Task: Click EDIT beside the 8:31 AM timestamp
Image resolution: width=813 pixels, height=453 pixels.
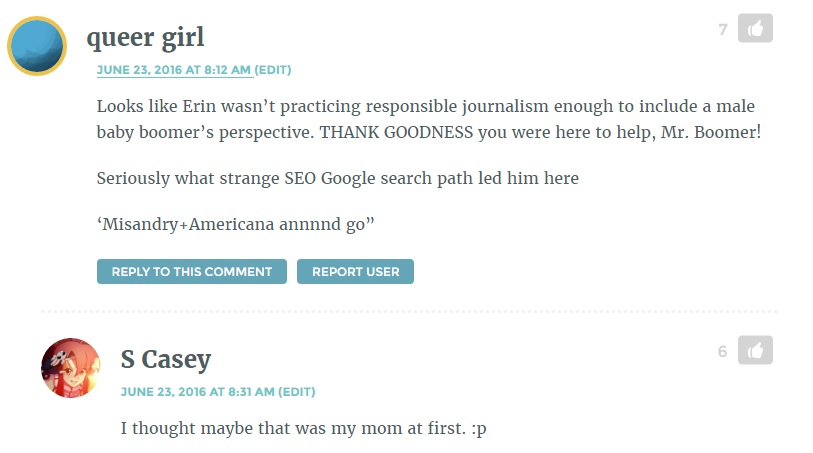Action: click(x=297, y=392)
